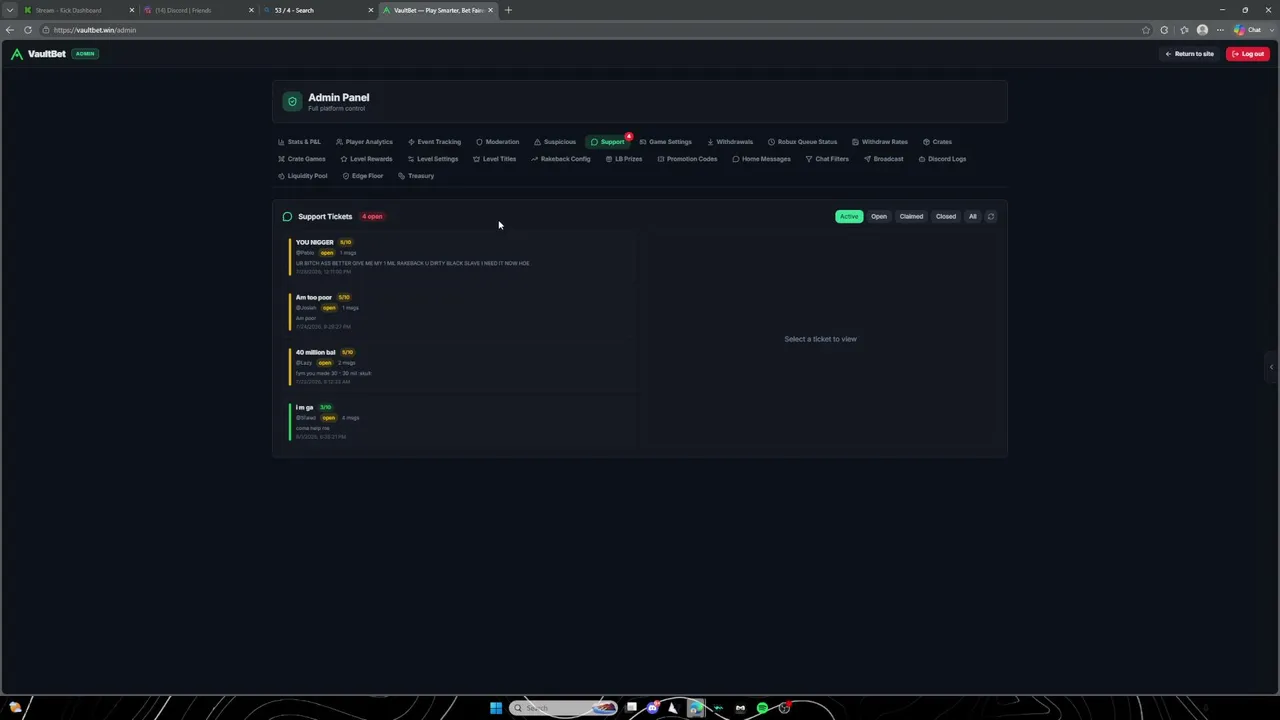Filter tickets by Open status

pyautogui.click(x=879, y=216)
